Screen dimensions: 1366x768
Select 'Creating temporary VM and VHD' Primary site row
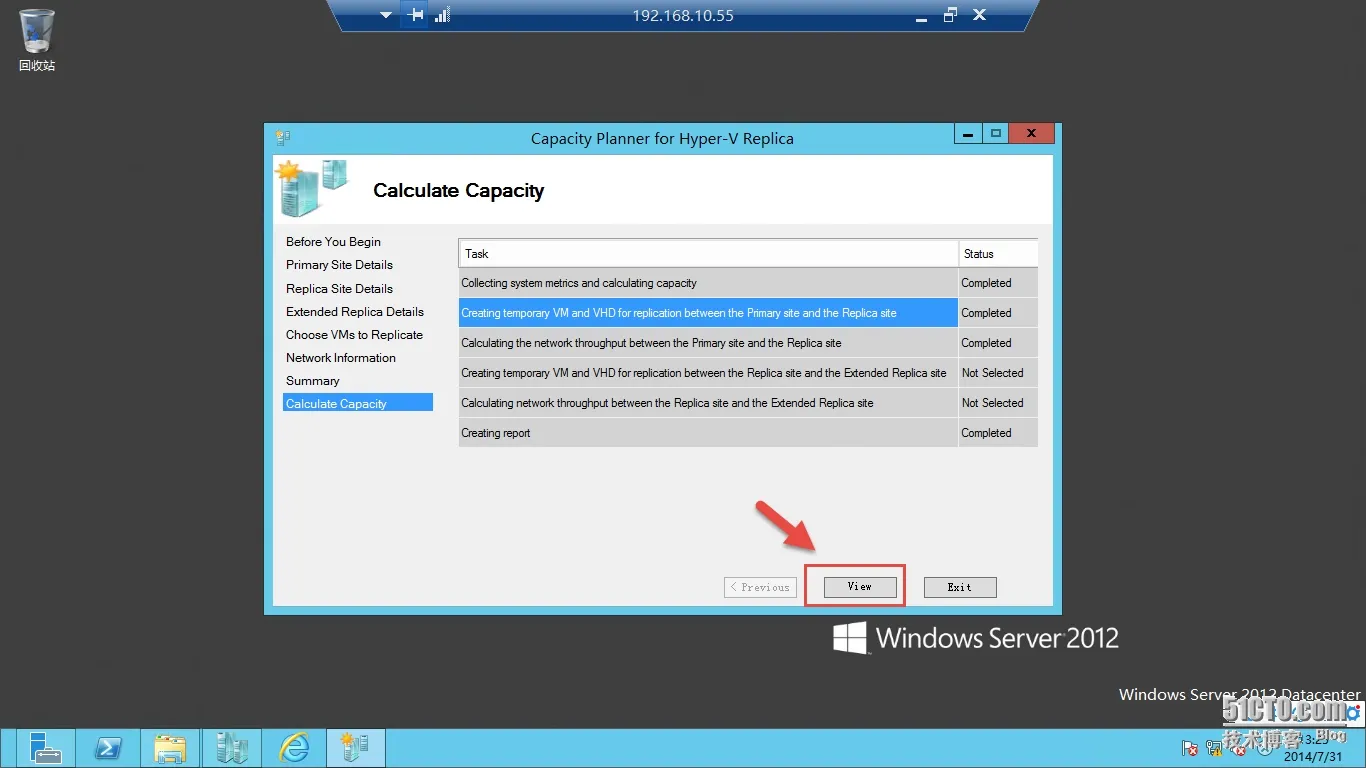point(748,313)
